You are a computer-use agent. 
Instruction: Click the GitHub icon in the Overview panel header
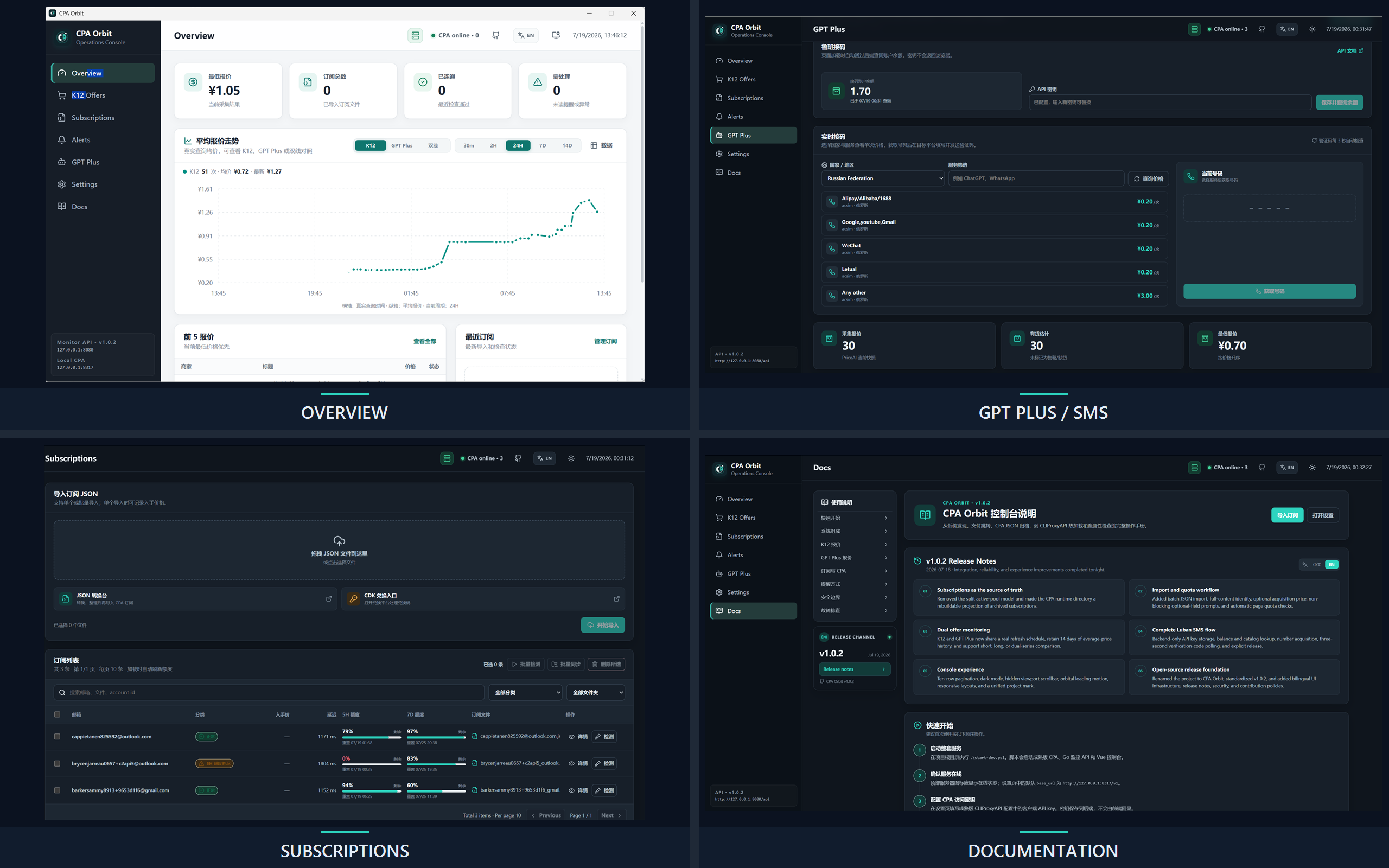pos(496,36)
